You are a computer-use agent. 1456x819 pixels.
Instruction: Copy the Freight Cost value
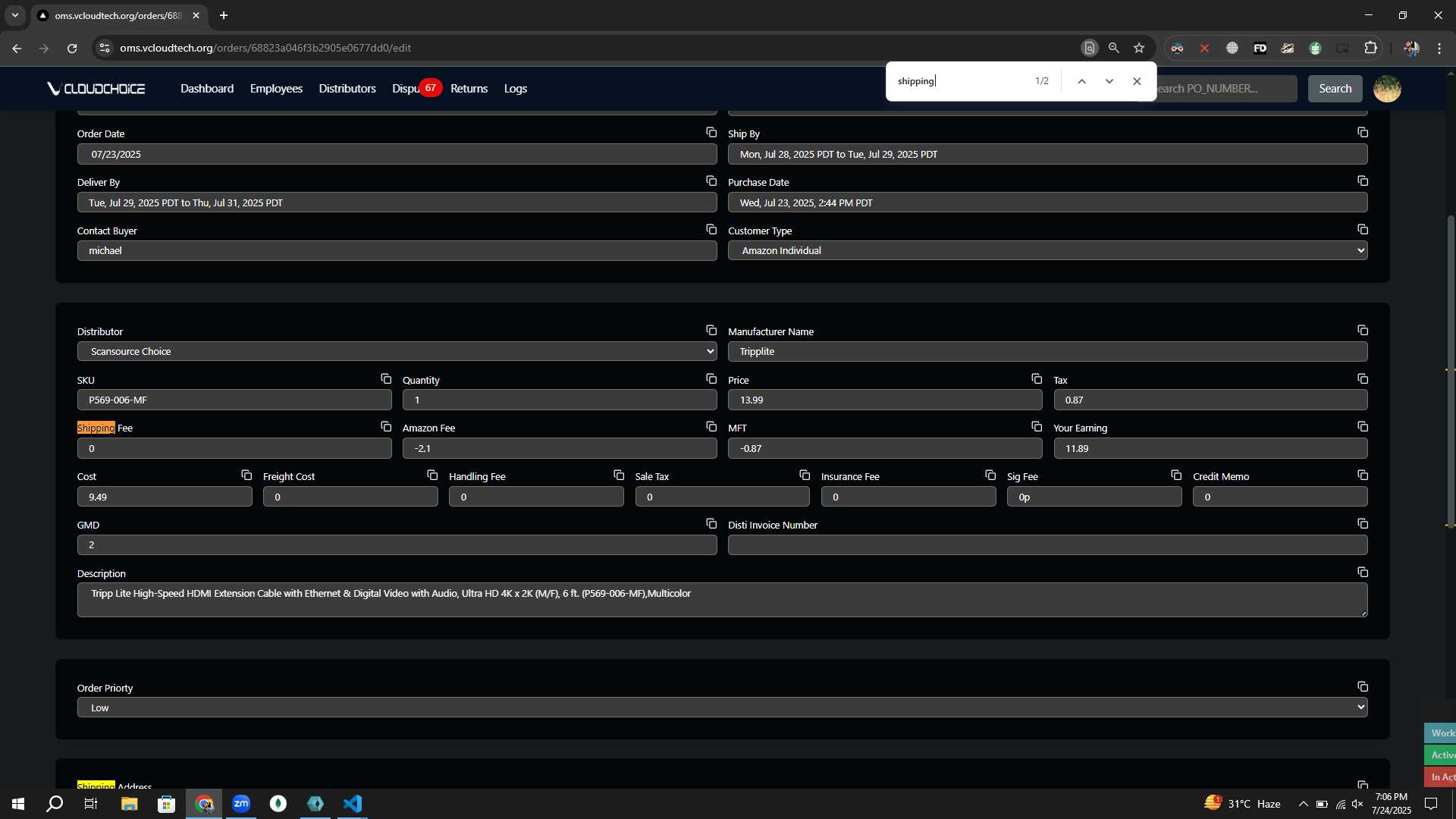point(432,475)
